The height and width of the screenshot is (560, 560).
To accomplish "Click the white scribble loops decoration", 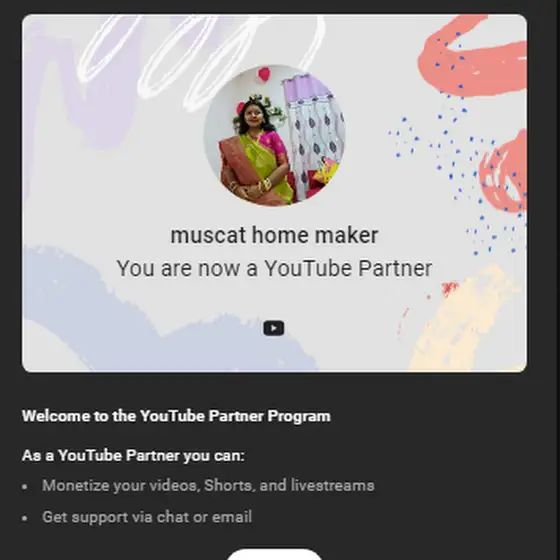I will tap(200, 59).
